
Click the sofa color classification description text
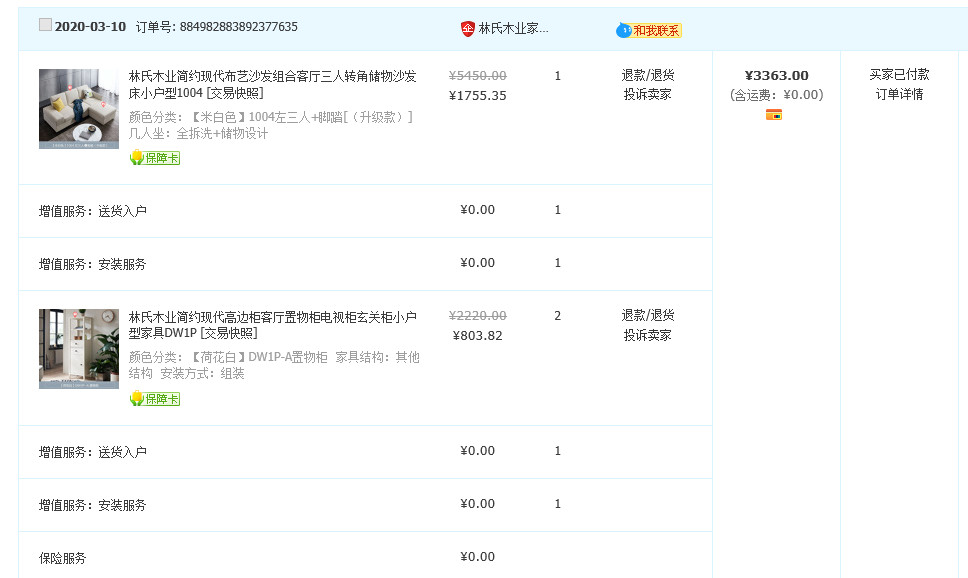(x=271, y=125)
